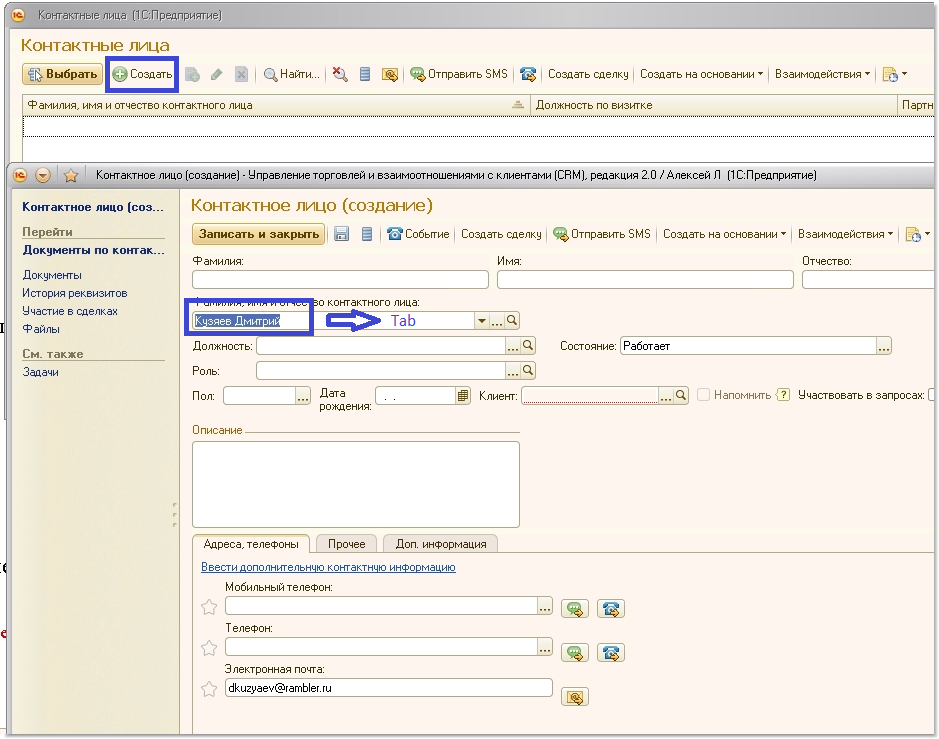This screenshot has width=939, height=739.
Task: Expand dropdown arrow of contact full name field
Action: pos(481,321)
